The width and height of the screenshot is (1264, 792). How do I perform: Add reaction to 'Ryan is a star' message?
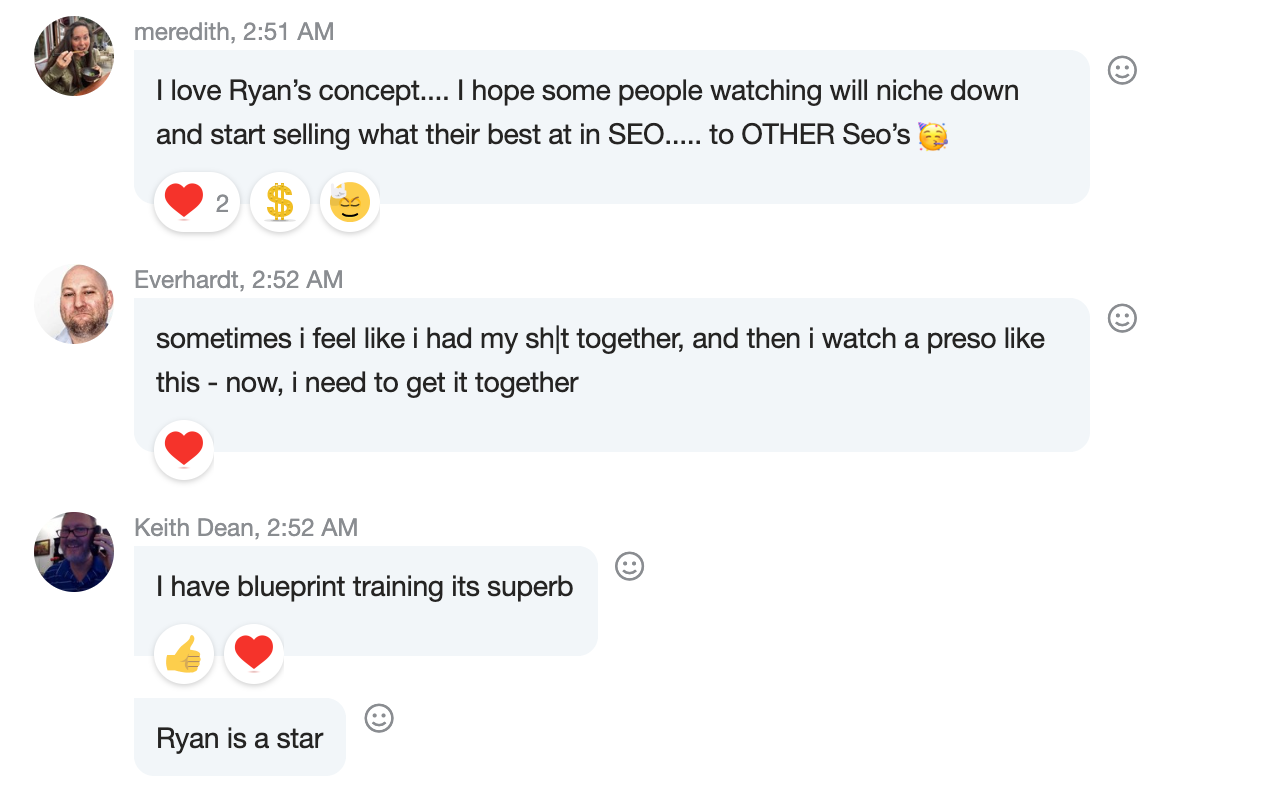click(379, 718)
